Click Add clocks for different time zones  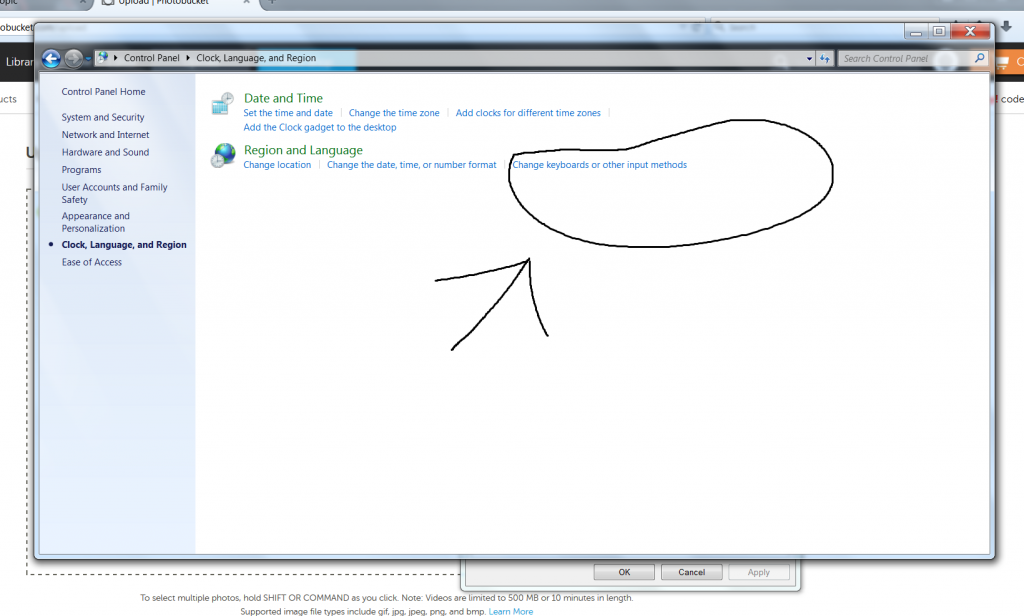tap(528, 113)
